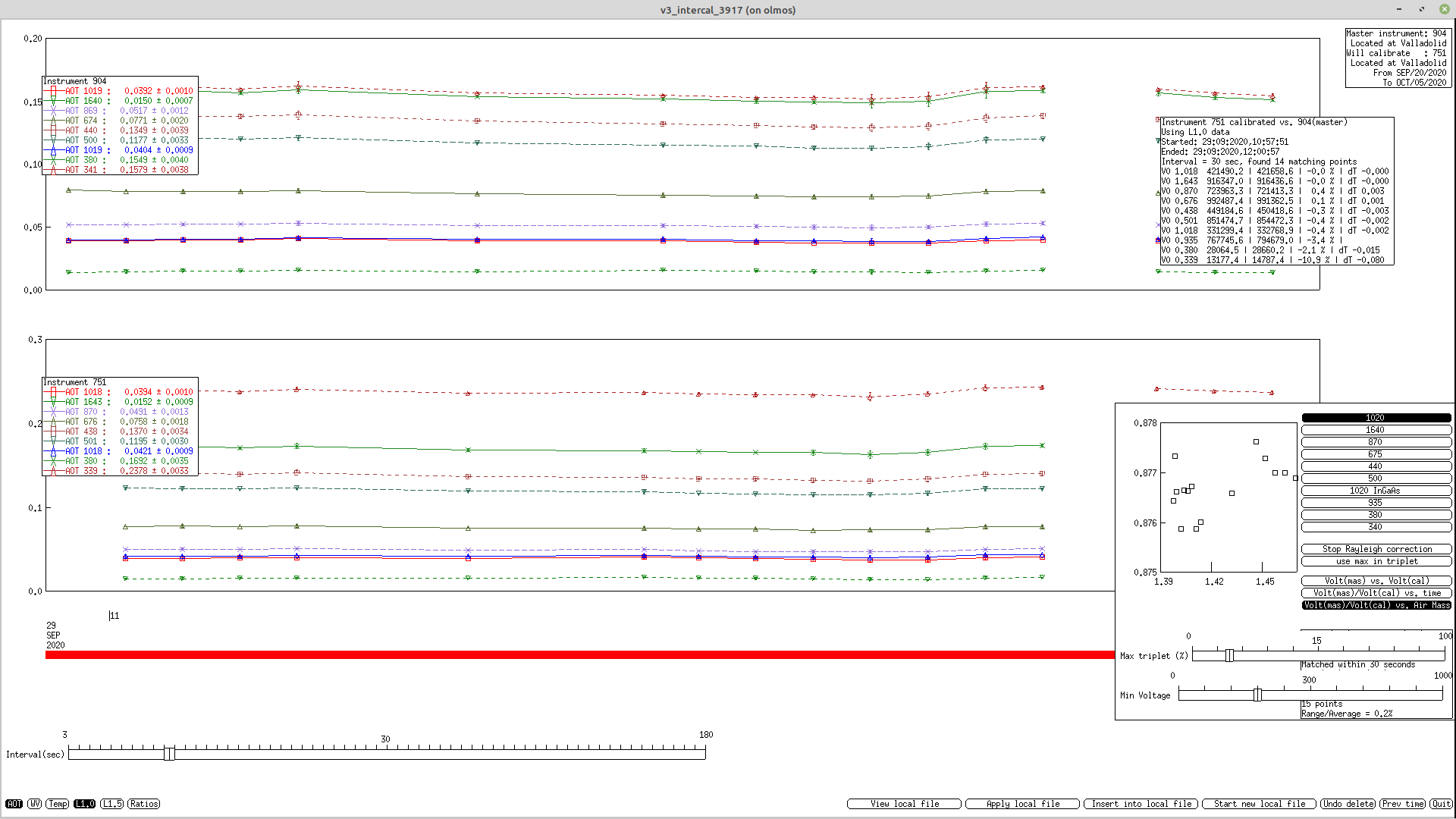Click the Quit button
This screenshot has height=819, width=1456.
point(1441,804)
